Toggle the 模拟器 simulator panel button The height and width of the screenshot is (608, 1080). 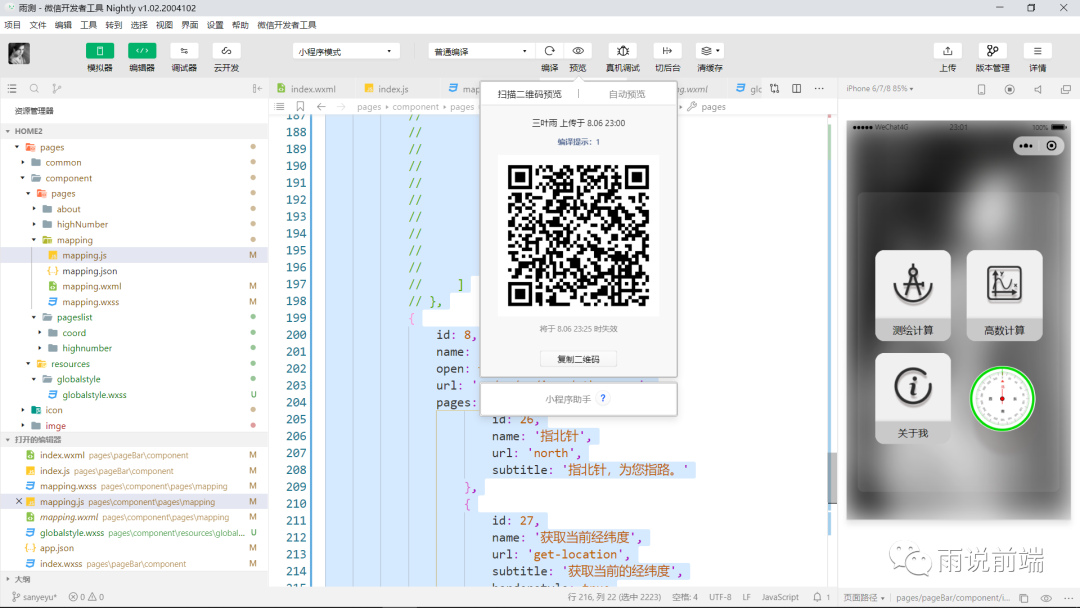(x=100, y=51)
